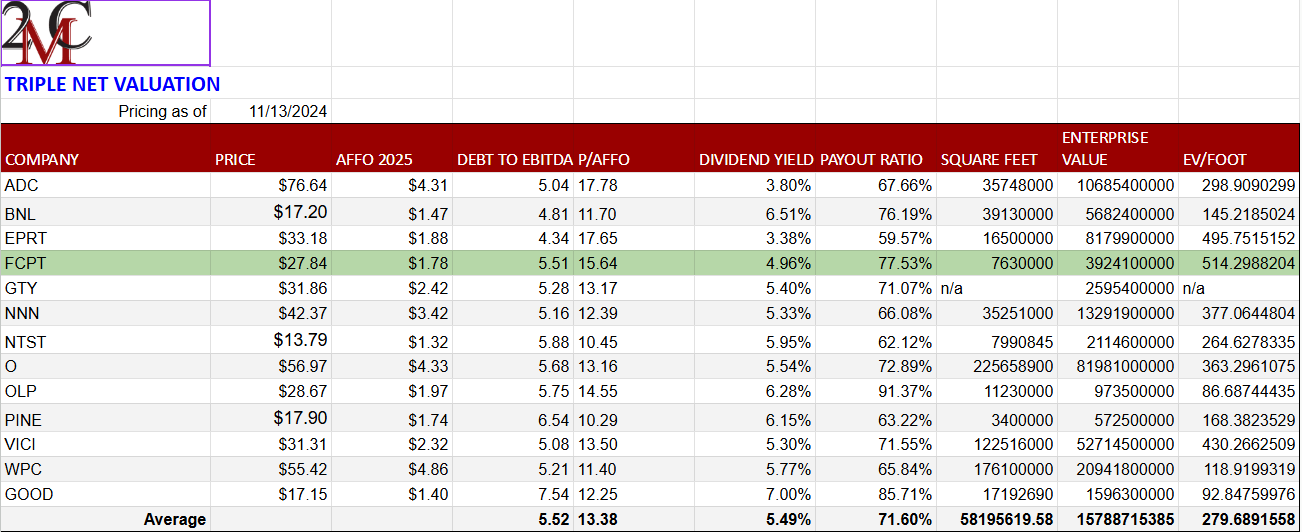1302x532 pixels.
Task: Select the Pricing as of label cell
Action: [163, 112]
